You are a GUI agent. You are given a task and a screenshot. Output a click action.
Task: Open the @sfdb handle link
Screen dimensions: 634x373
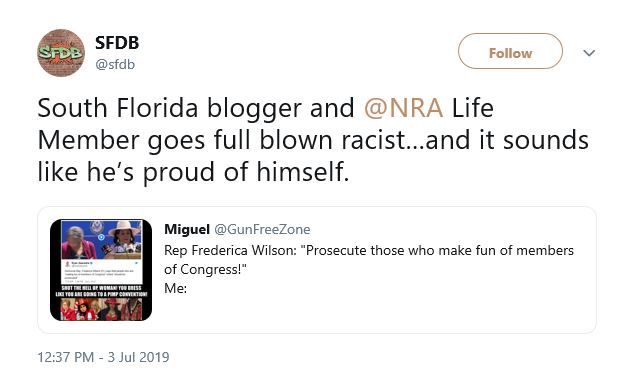tap(115, 64)
